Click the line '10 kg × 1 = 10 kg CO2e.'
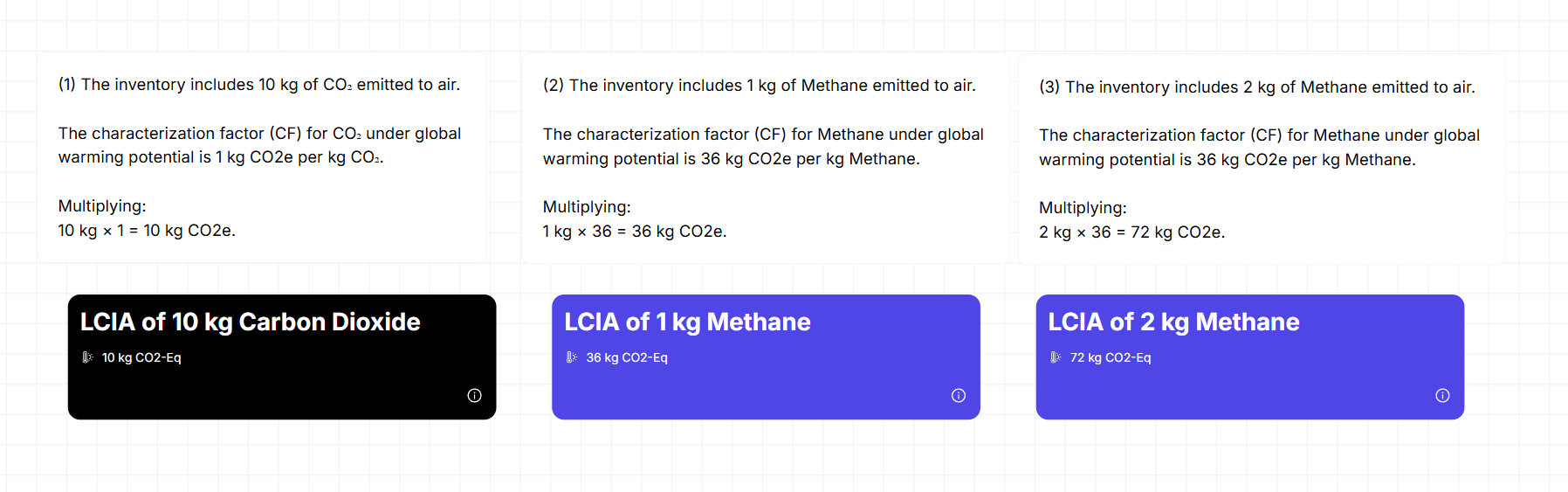The image size is (1568, 492). click(147, 231)
